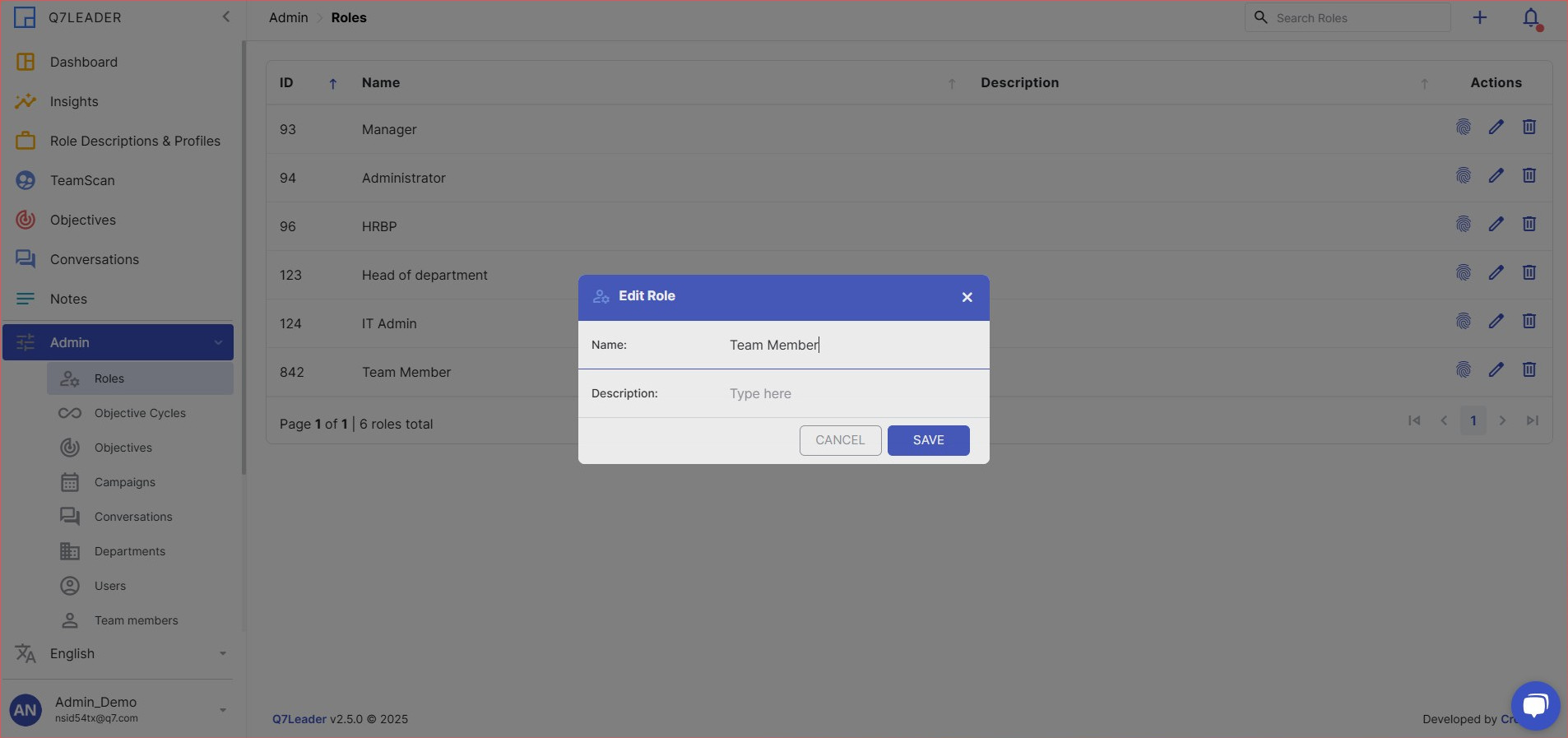This screenshot has height=738, width=1568.
Task: Expand the Admin section arrow
Action: tap(218, 343)
